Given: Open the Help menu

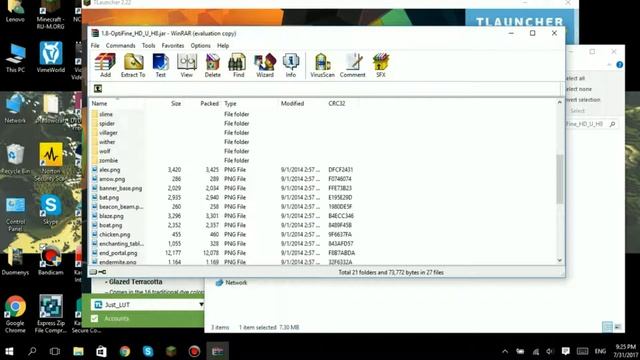Looking at the screenshot, I should (x=223, y=46).
